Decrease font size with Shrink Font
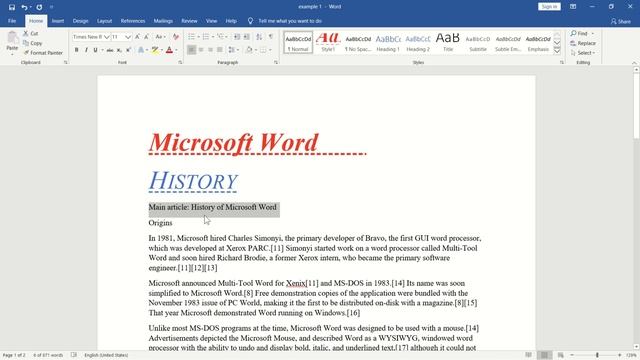The height and width of the screenshot is (360, 640). (147, 37)
